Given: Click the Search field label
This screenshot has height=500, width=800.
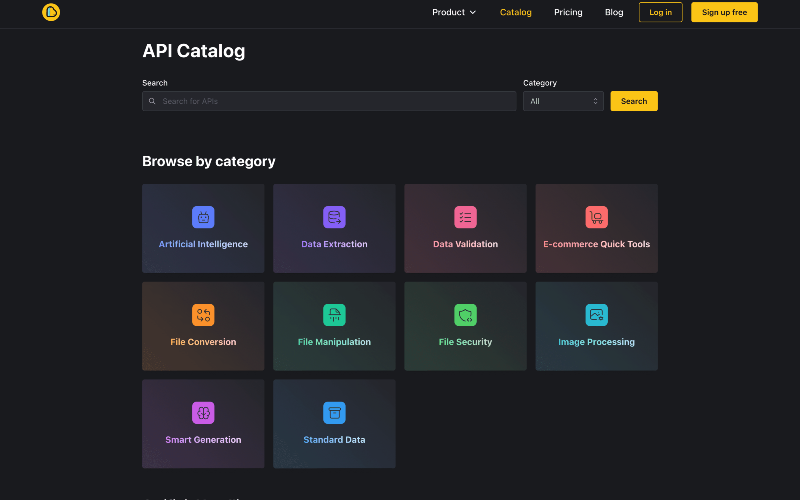Looking at the screenshot, I should (x=155, y=83).
